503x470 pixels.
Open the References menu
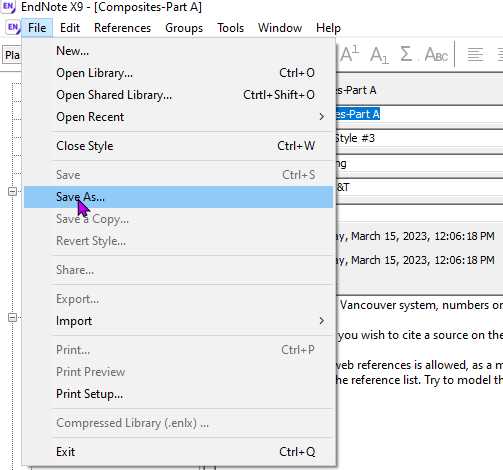tap(122, 28)
